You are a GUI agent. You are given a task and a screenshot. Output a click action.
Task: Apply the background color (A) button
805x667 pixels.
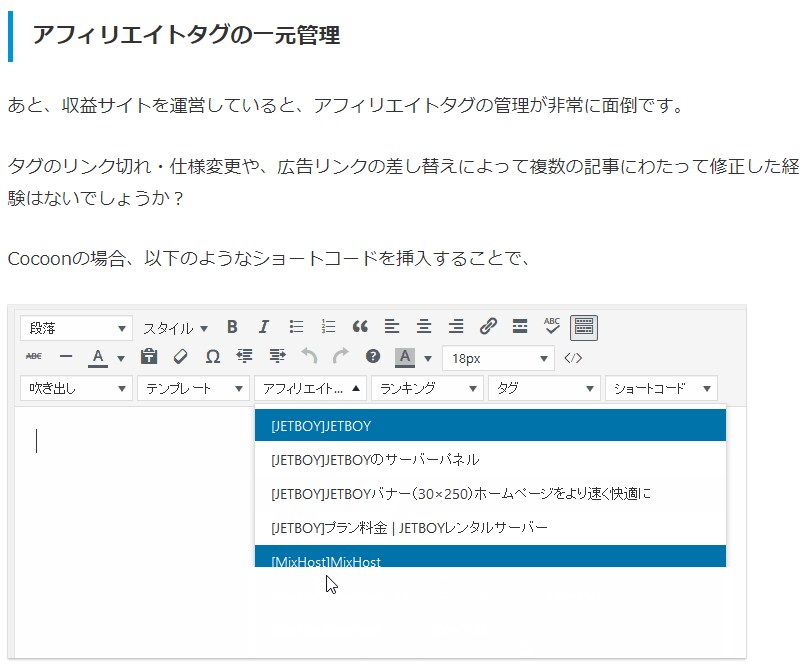(x=405, y=357)
